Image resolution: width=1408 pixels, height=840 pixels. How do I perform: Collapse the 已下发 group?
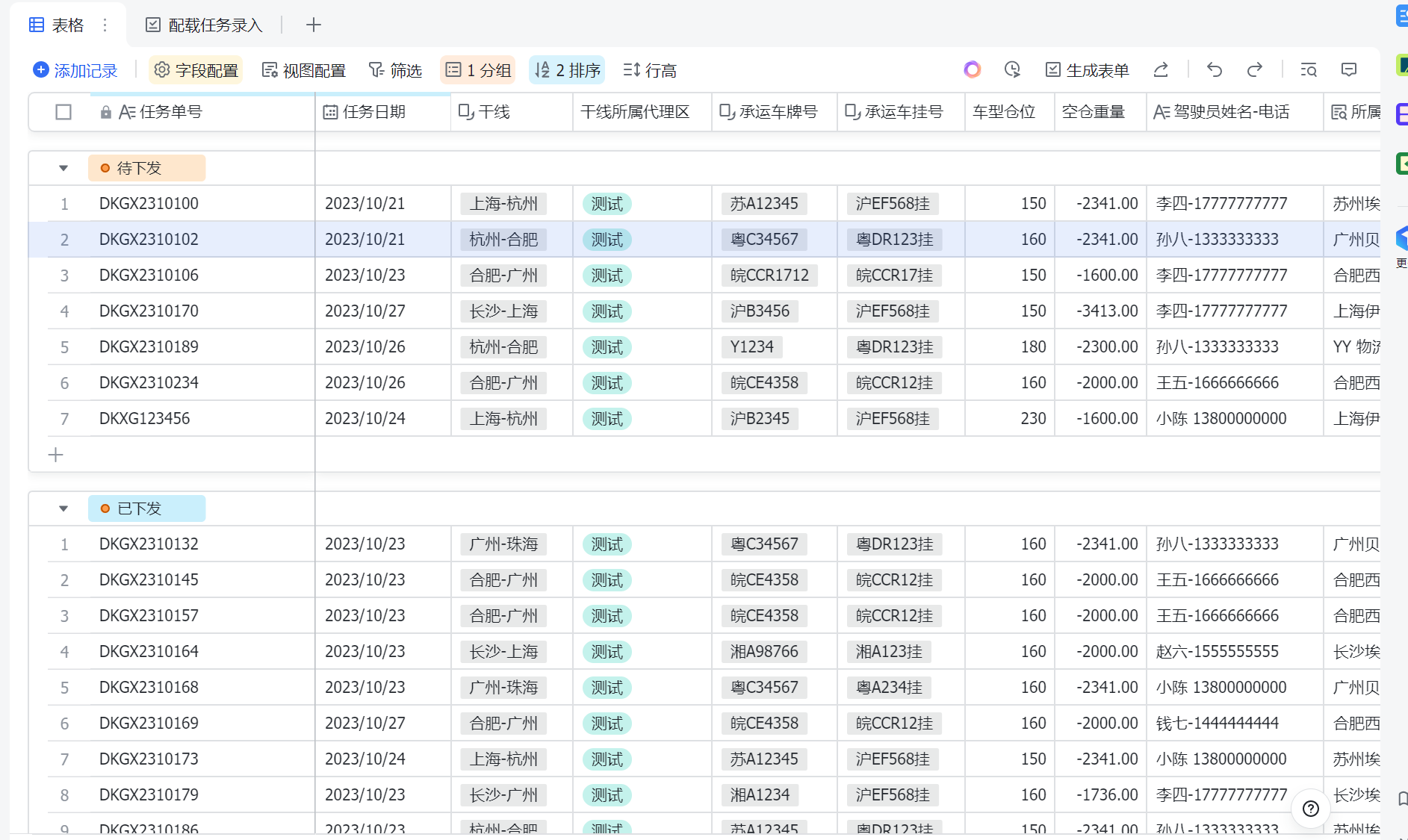[x=63, y=509]
